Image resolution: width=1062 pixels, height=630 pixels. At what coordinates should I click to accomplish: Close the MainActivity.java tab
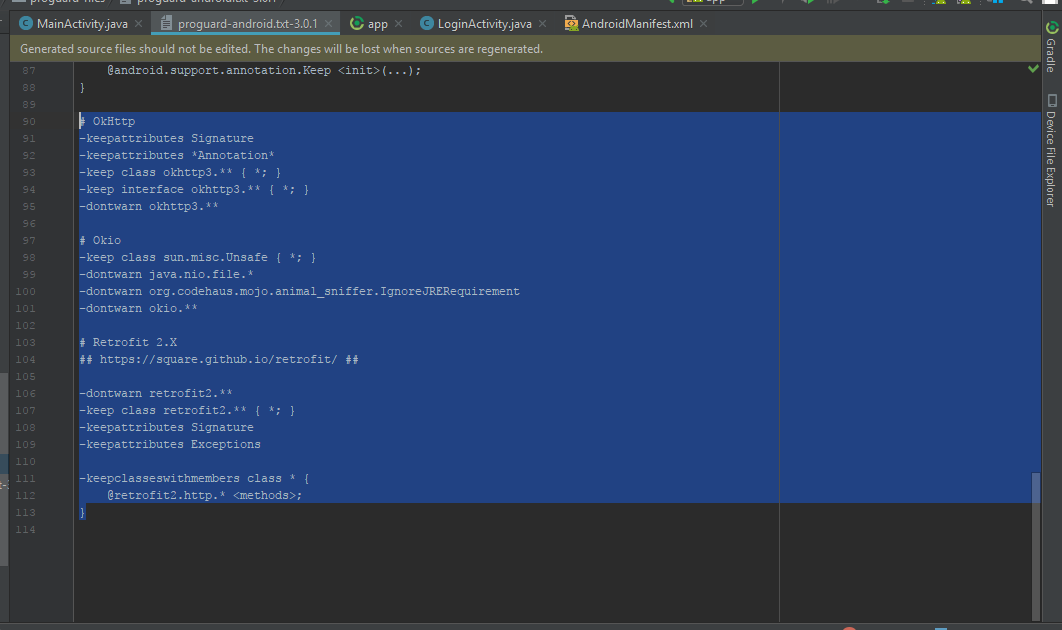[x=139, y=24]
